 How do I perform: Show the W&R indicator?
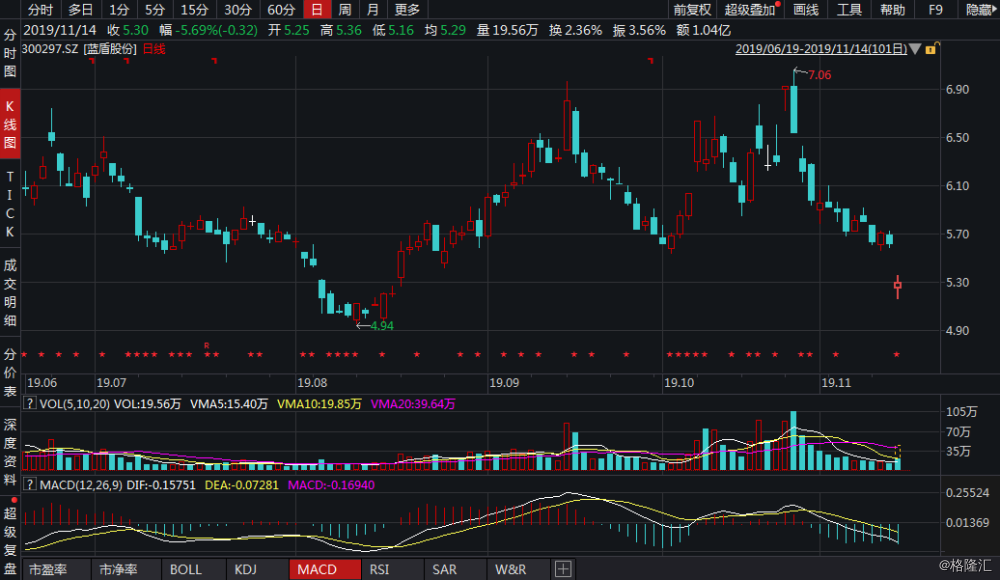[x=511, y=569]
